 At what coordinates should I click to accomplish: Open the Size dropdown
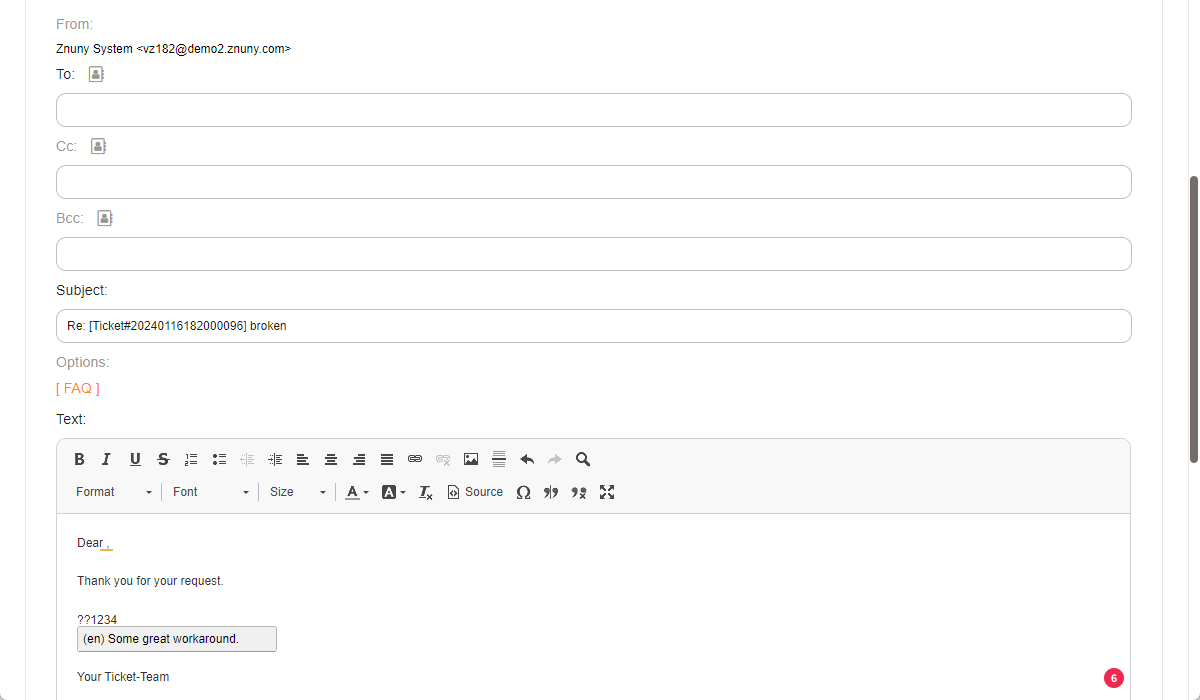297,492
